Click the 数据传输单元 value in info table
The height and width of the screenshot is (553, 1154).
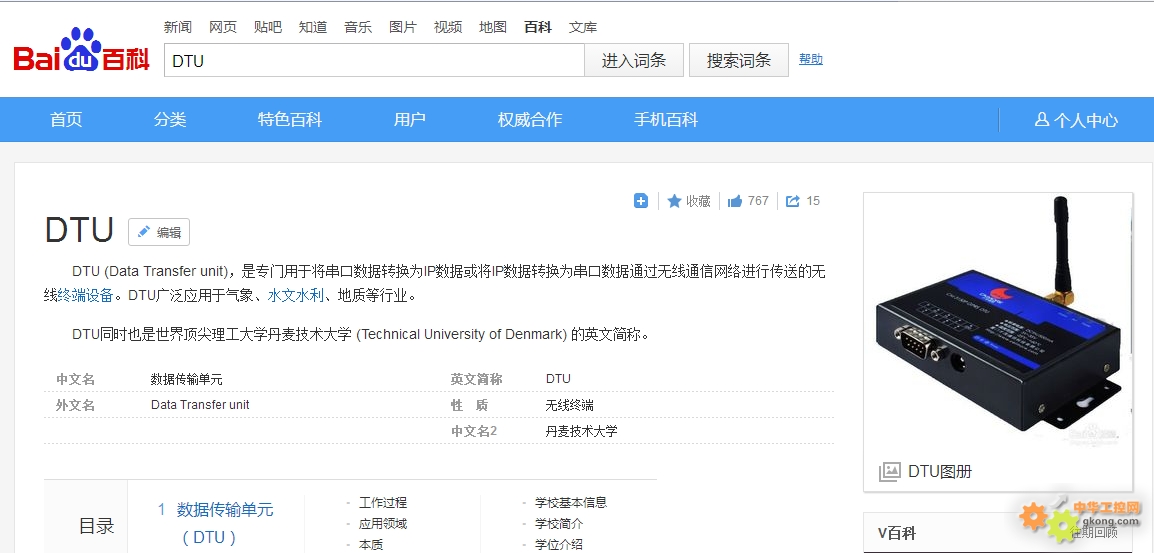[x=186, y=379]
